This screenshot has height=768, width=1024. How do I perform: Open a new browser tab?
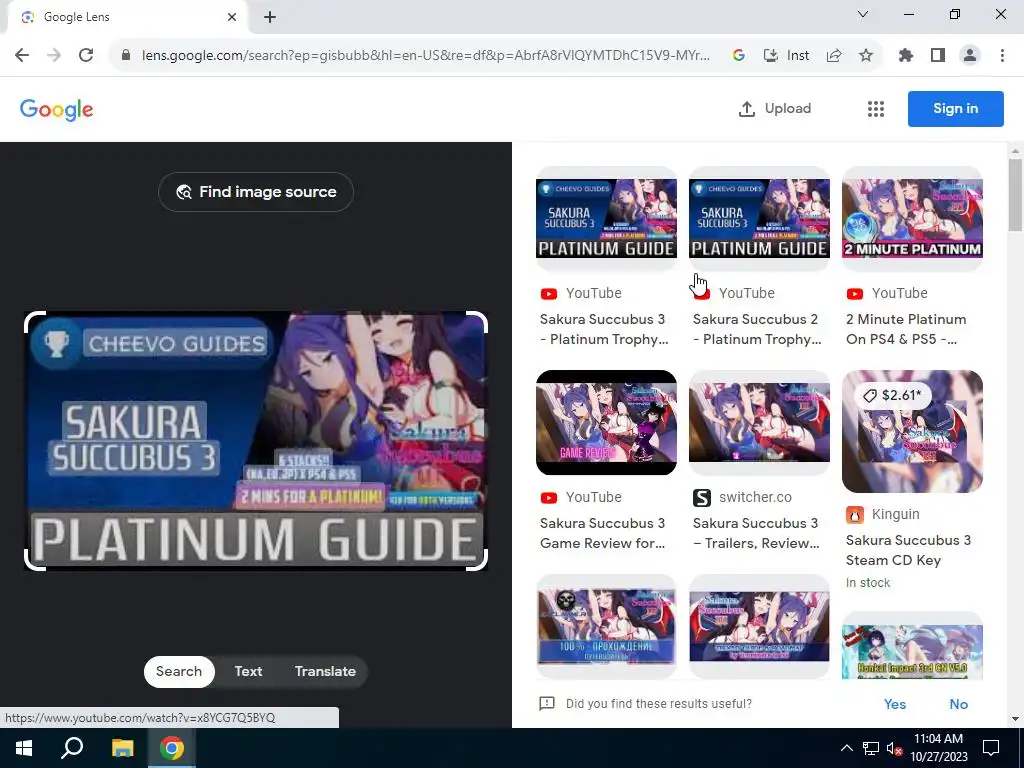pyautogui.click(x=270, y=18)
